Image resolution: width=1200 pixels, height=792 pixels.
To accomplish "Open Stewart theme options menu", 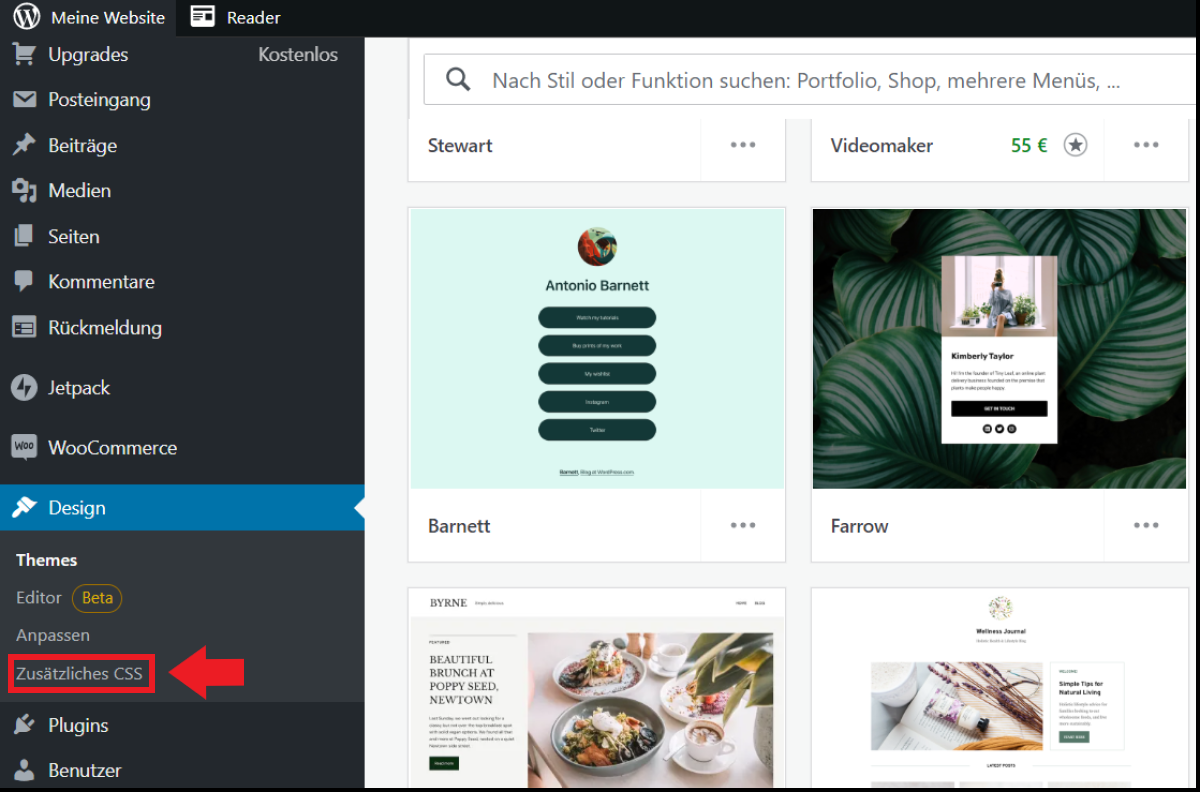I will point(743,145).
